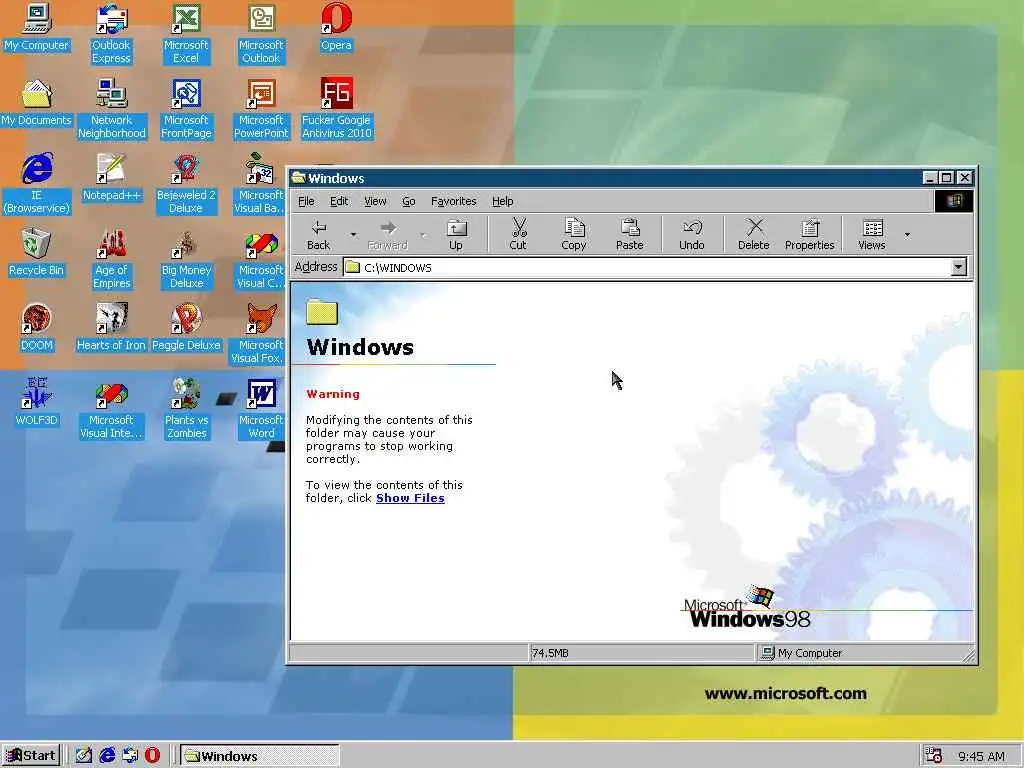
Task: Select the Opera desktop shortcut
Action: click(336, 27)
